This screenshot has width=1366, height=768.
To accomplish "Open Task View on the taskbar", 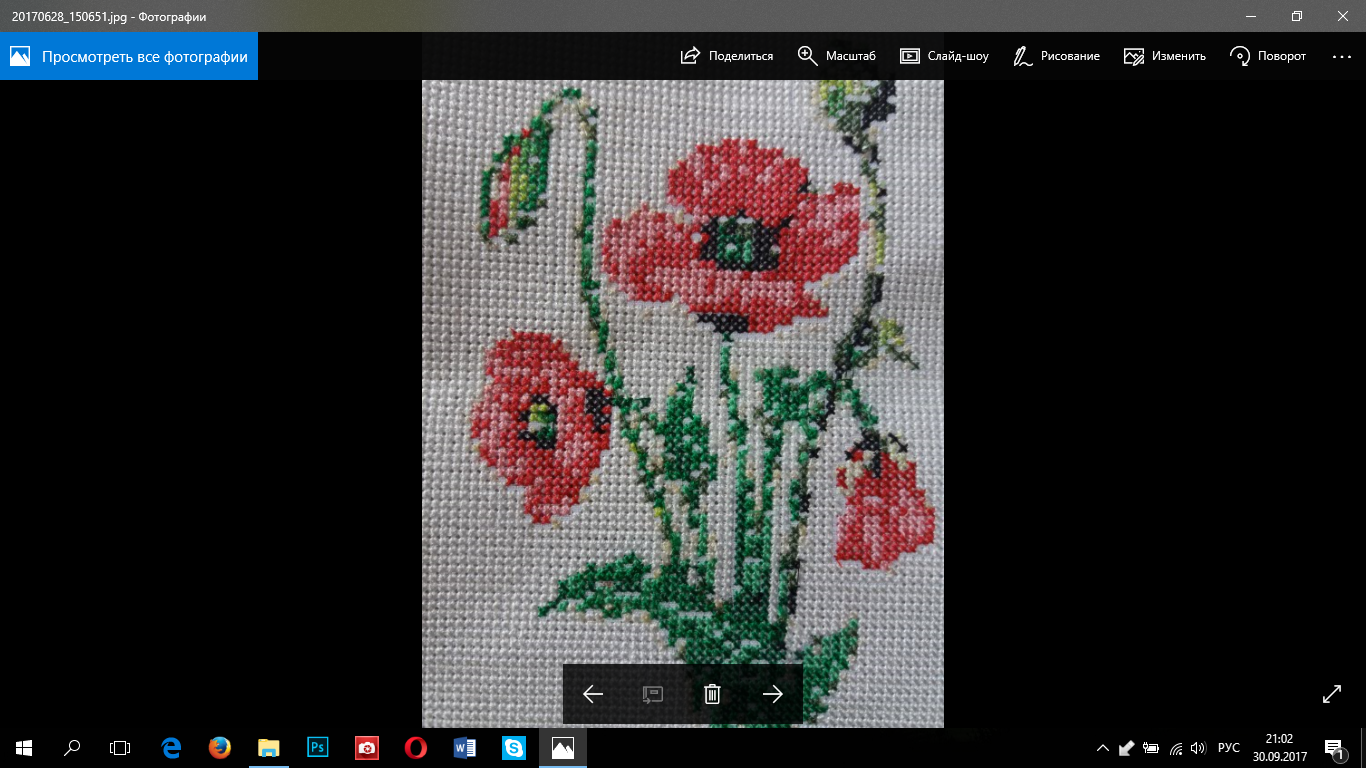I will (120, 747).
